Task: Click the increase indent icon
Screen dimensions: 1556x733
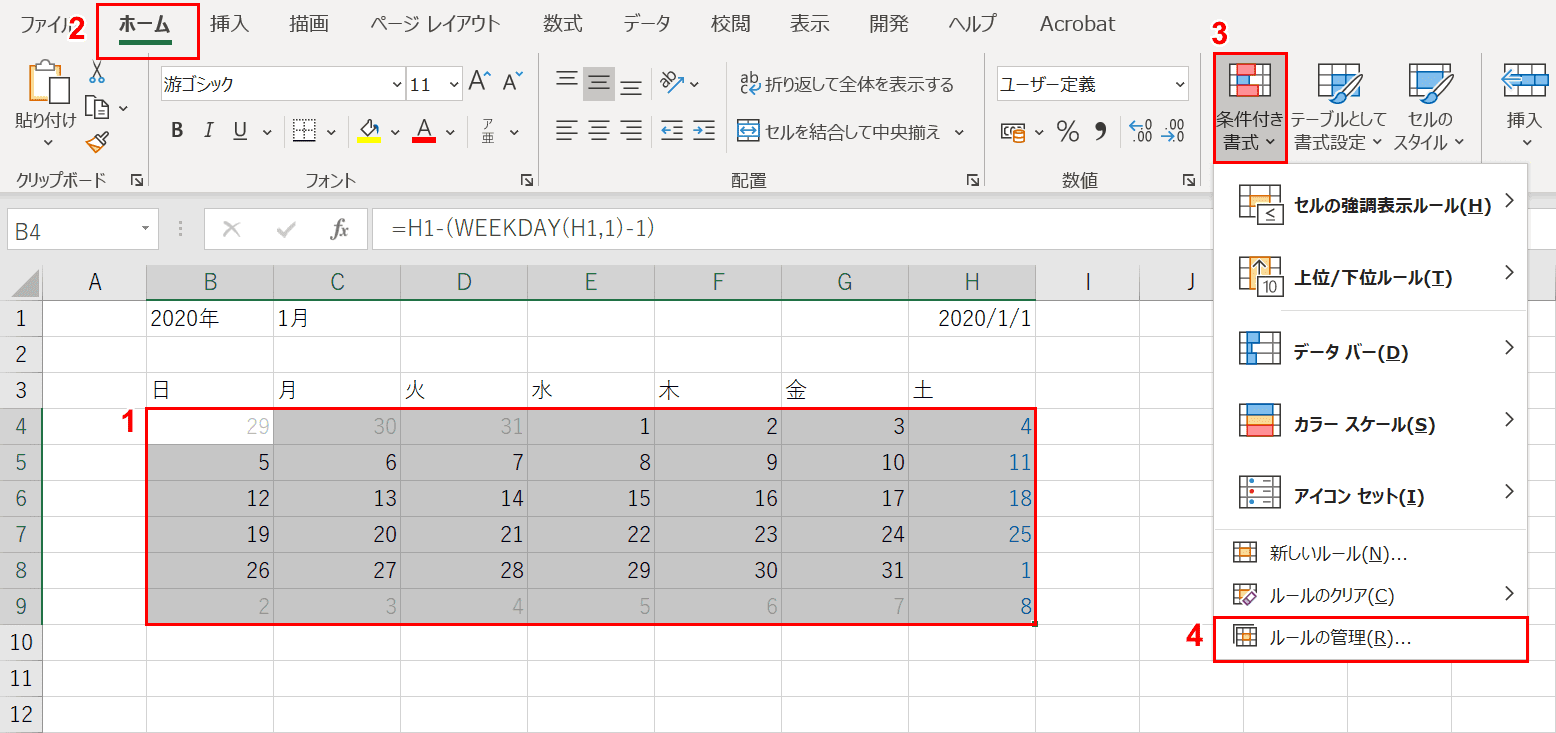Action: [x=704, y=131]
